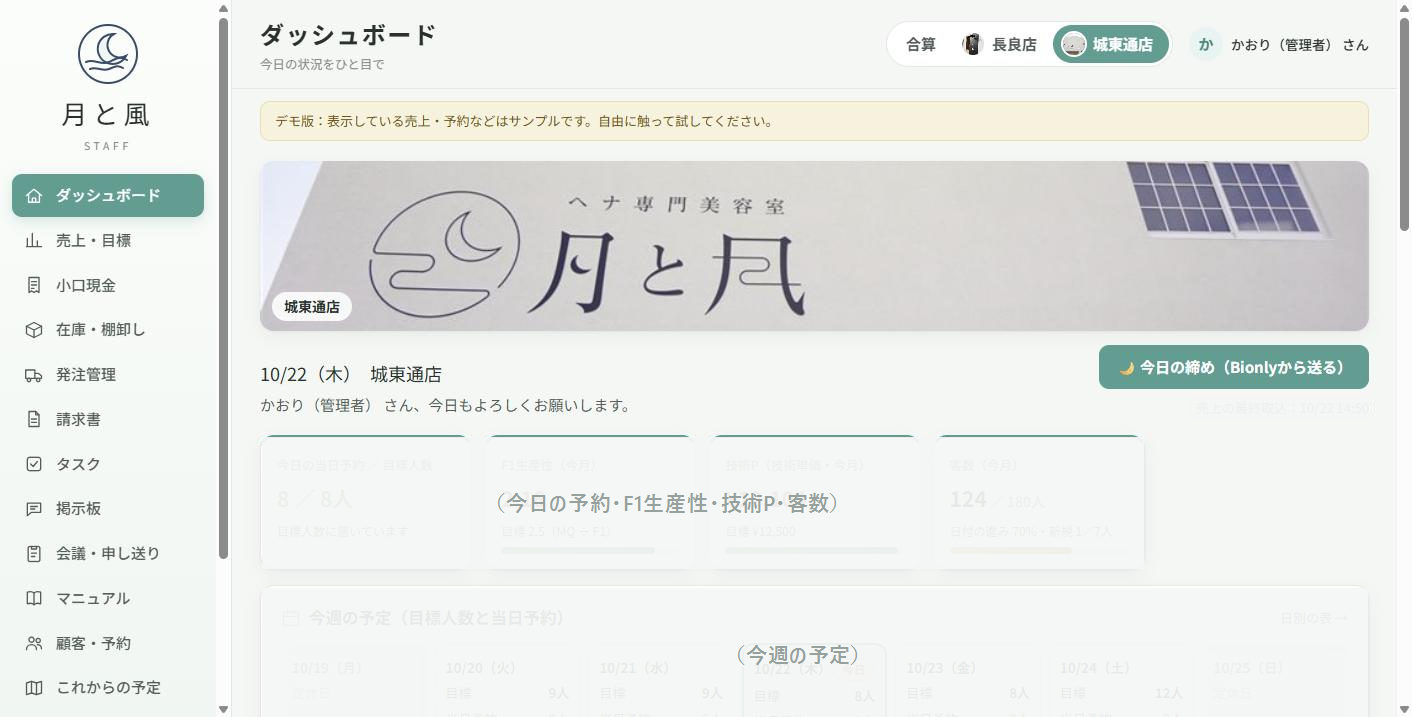The image size is (1412, 717).
Task: Click the STAFF label under logo
Action: coord(107,146)
